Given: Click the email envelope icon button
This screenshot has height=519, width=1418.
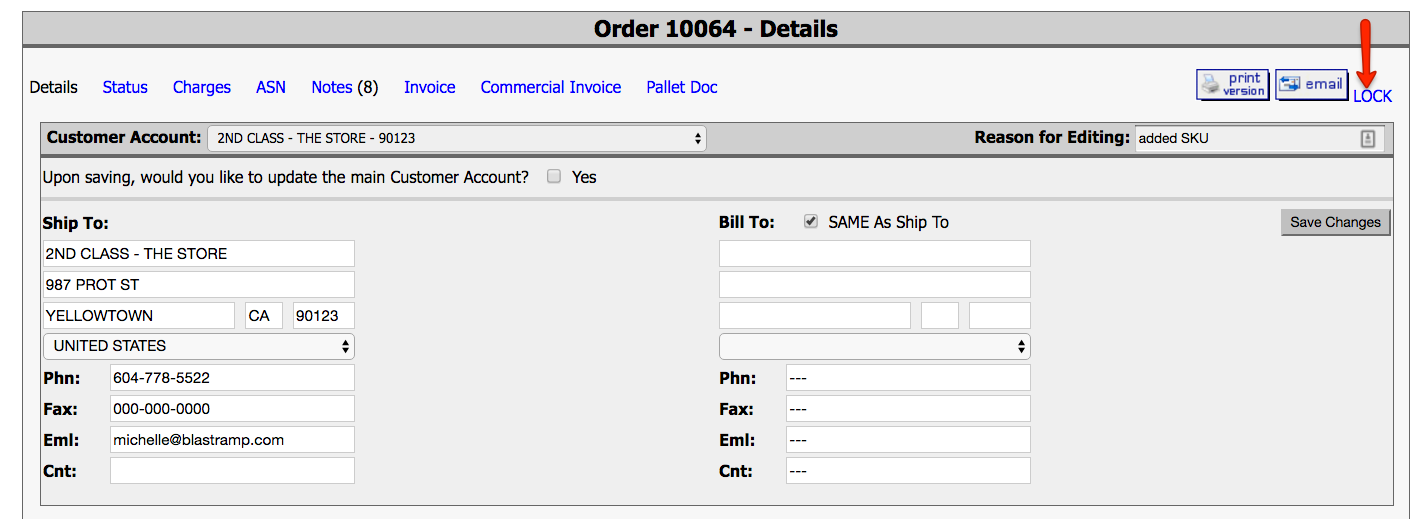Looking at the screenshot, I should pos(1311,85).
